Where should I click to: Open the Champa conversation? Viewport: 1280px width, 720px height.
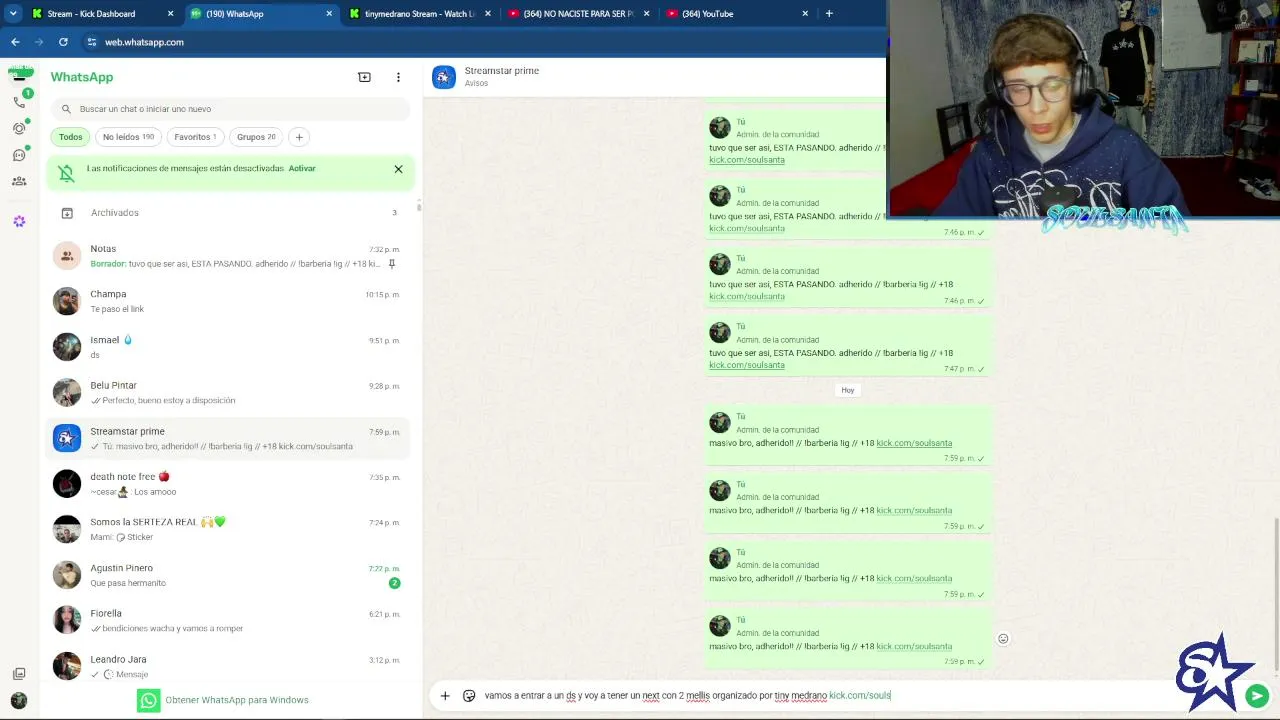[229, 301]
